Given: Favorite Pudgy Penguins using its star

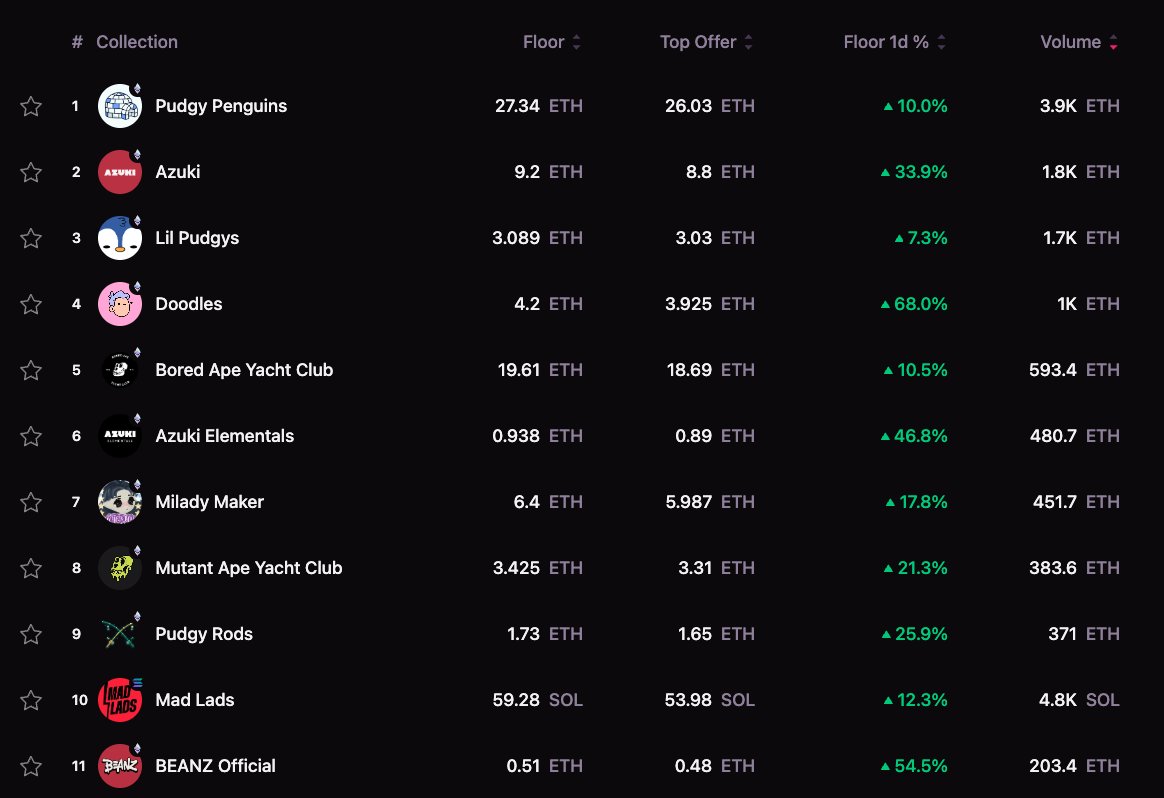Looking at the screenshot, I should (x=31, y=106).
